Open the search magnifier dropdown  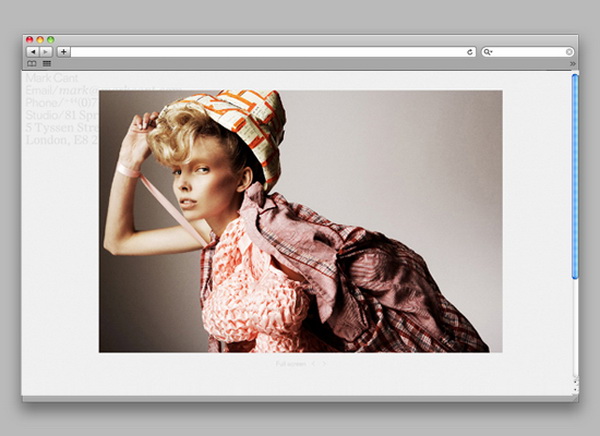tap(487, 52)
